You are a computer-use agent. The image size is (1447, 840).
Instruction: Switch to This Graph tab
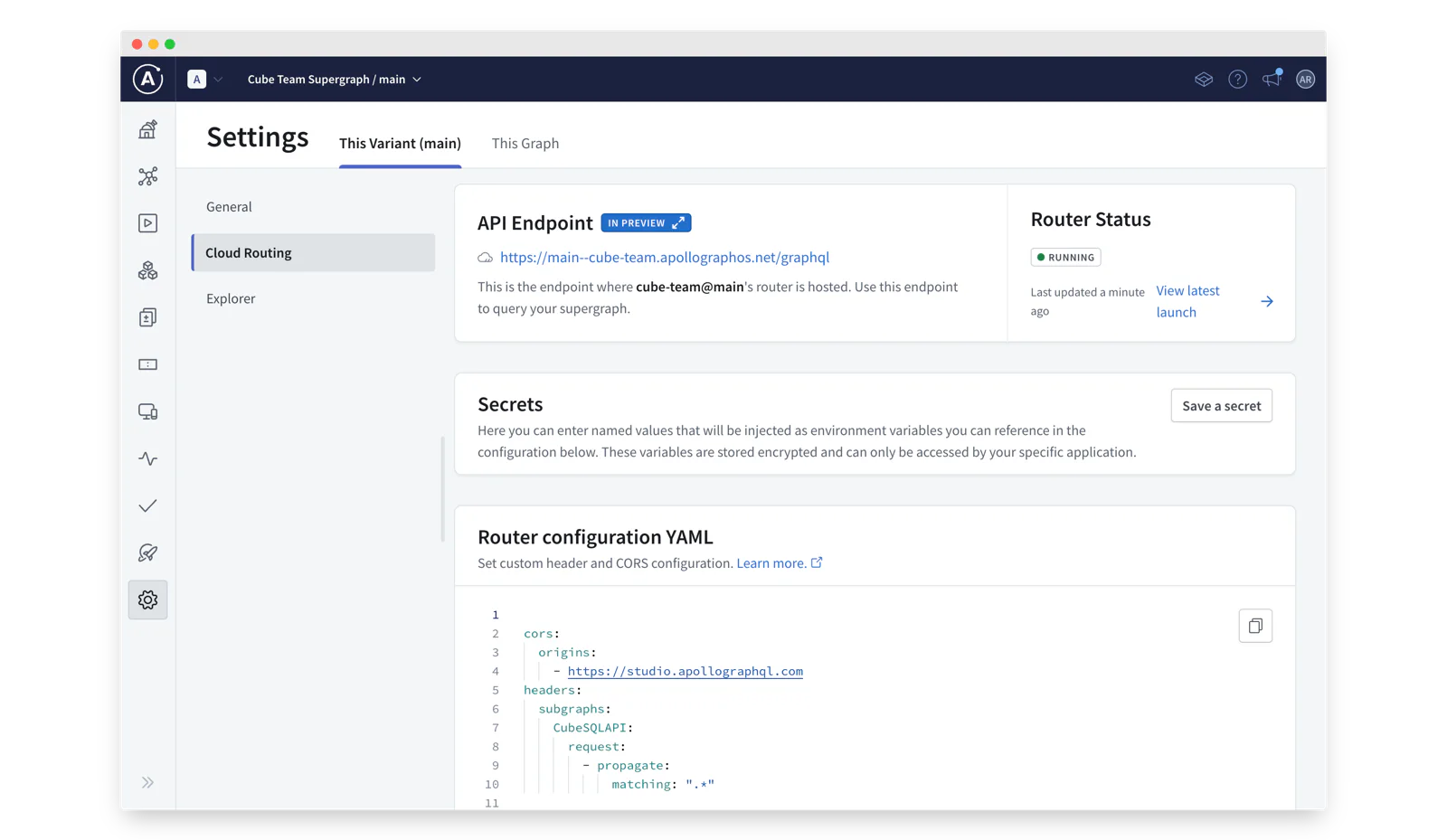(x=525, y=143)
